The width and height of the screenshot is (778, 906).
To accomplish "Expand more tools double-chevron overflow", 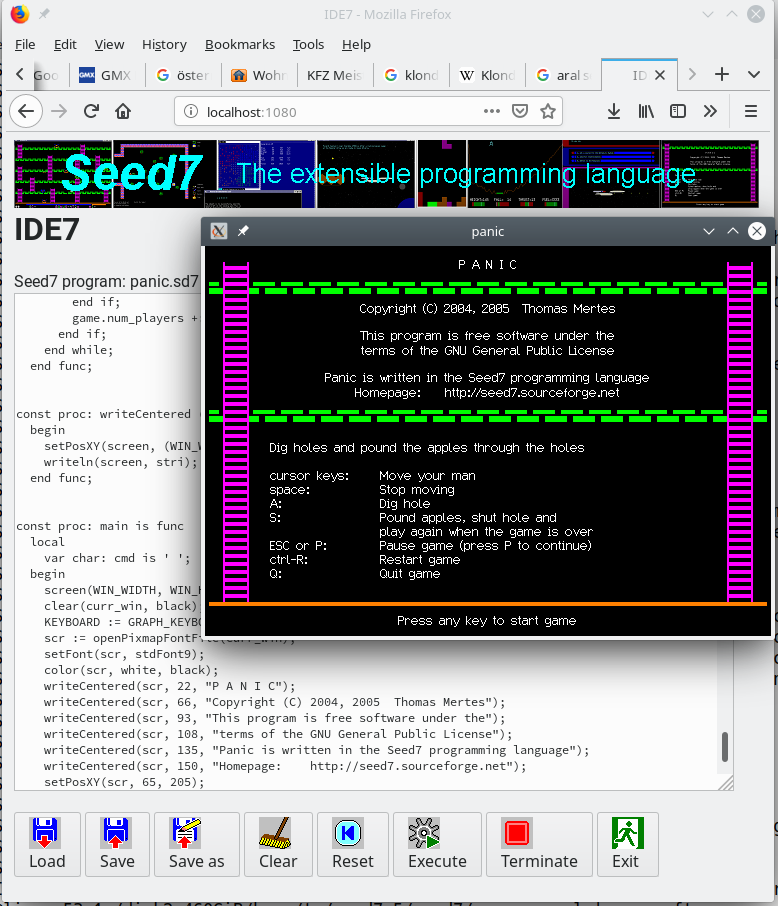I will pos(710,111).
